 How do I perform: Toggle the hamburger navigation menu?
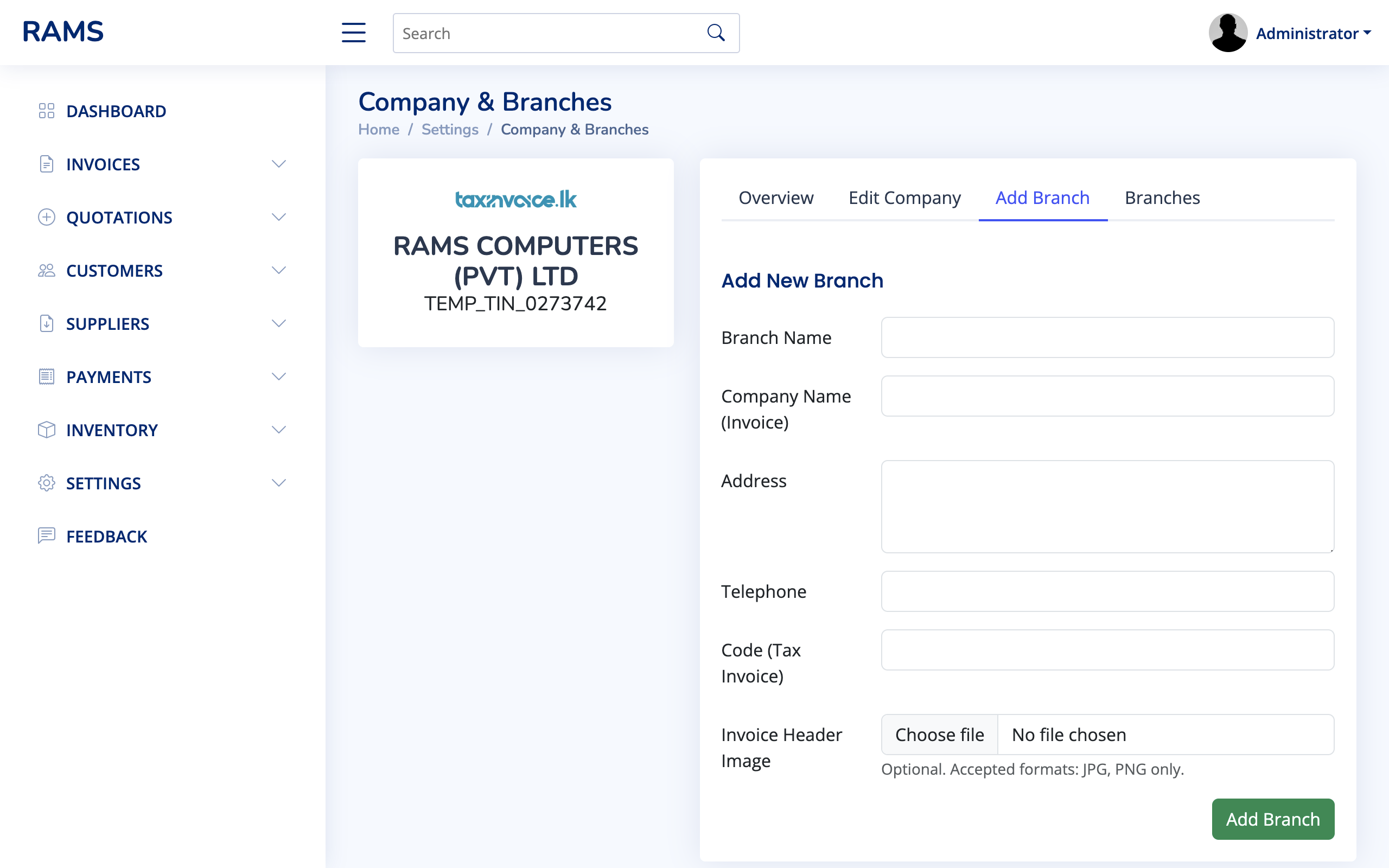point(354,33)
